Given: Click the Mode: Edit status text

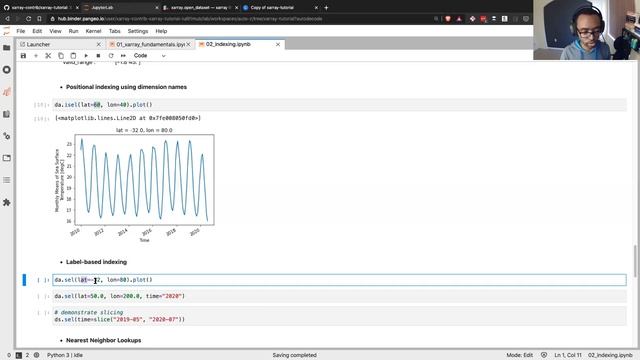Looking at the screenshot, I should point(520,355).
